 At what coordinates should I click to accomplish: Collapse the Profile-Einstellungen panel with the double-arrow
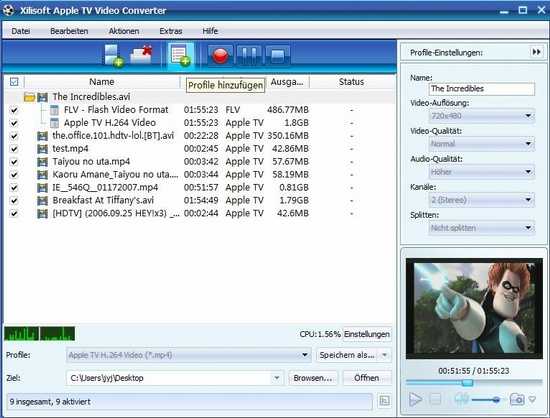click(x=536, y=52)
